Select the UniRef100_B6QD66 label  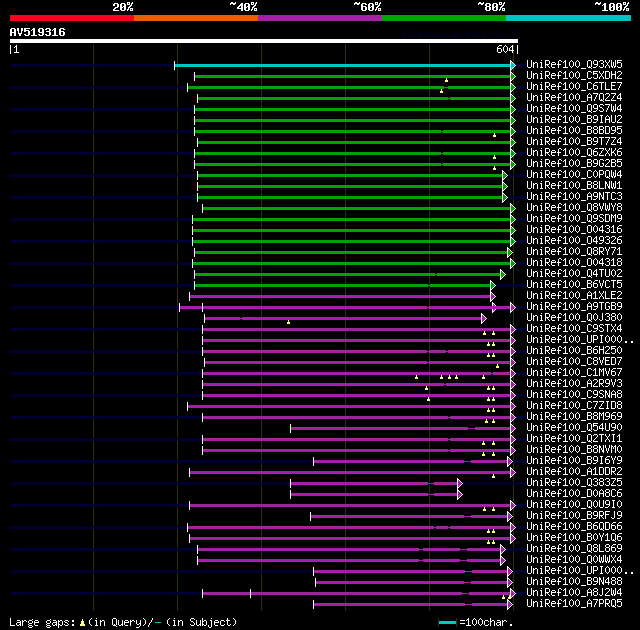coord(574,527)
